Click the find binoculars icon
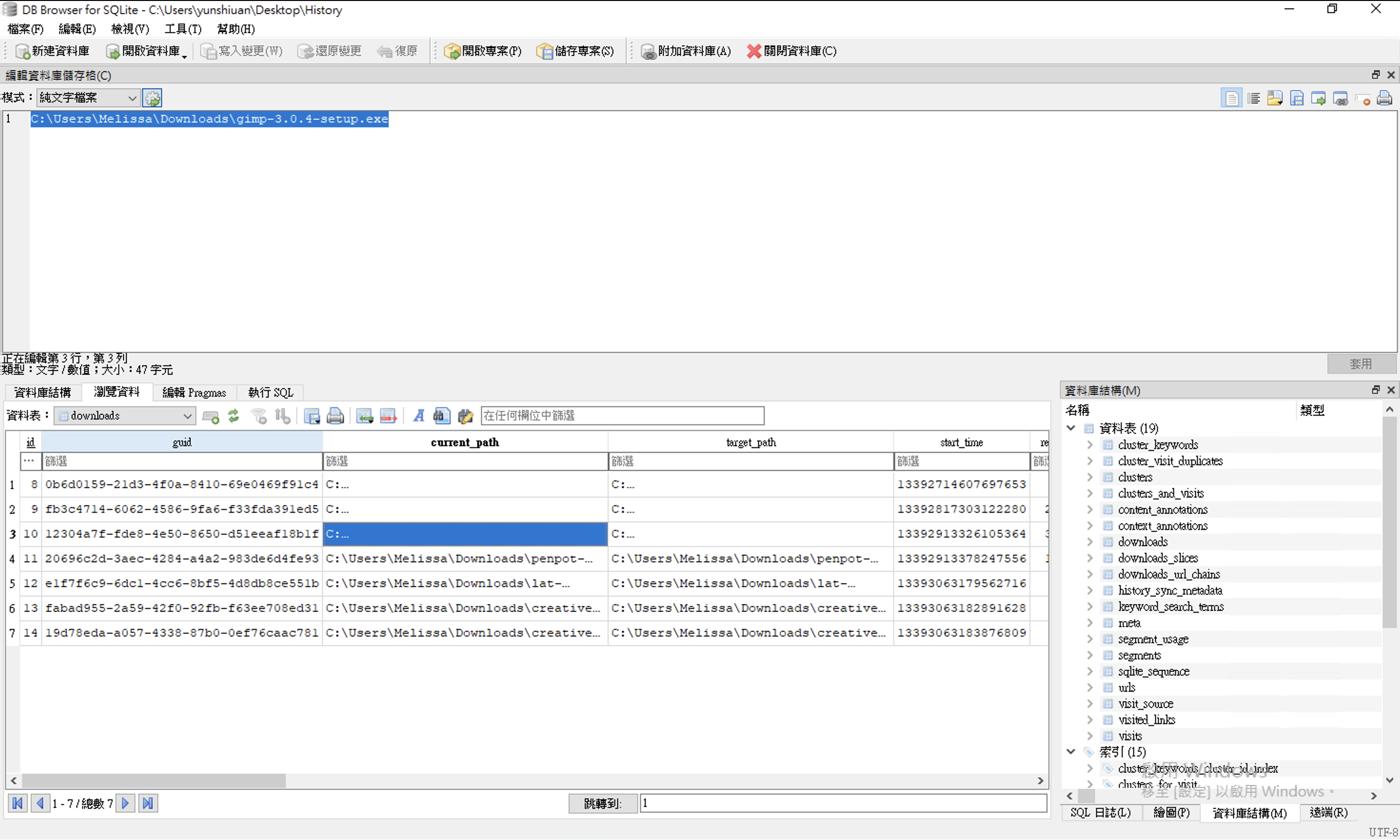This screenshot has height=840, width=1400. (x=441, y=416)
